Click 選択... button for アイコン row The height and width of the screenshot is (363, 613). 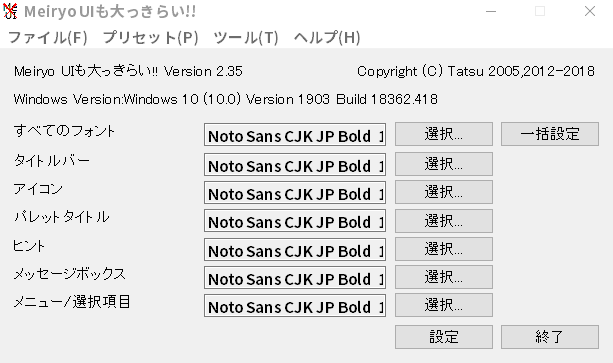tap(444, 192)
